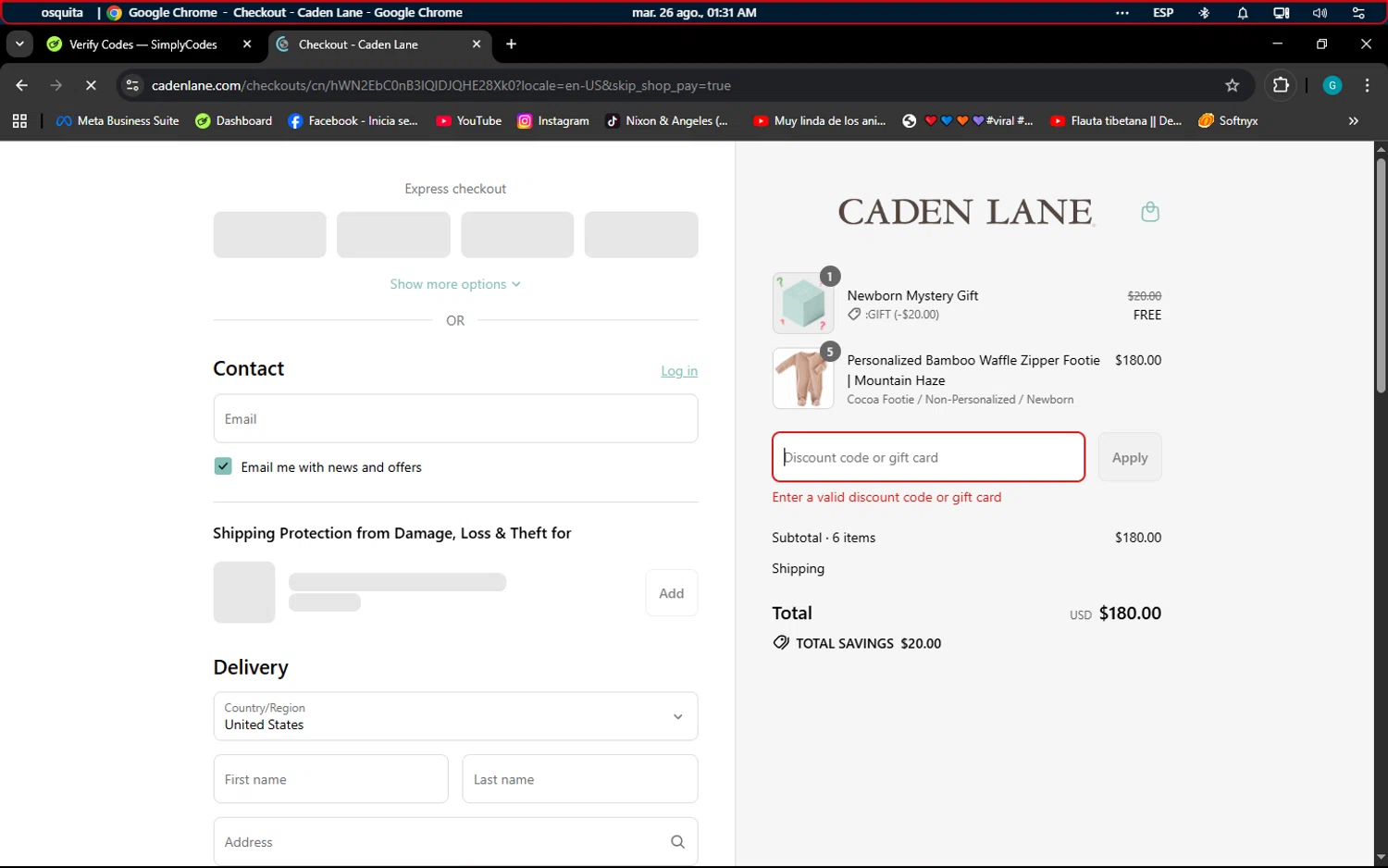View site information icon in address bar
Image resolution: width=1388 pixels, height=868 pixels.
[x=132, y=85]
